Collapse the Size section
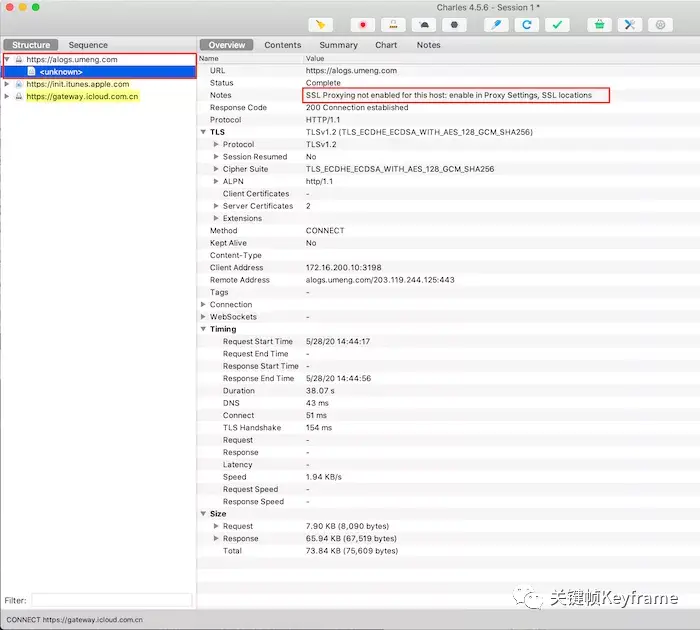 click(x=203, y=514)
